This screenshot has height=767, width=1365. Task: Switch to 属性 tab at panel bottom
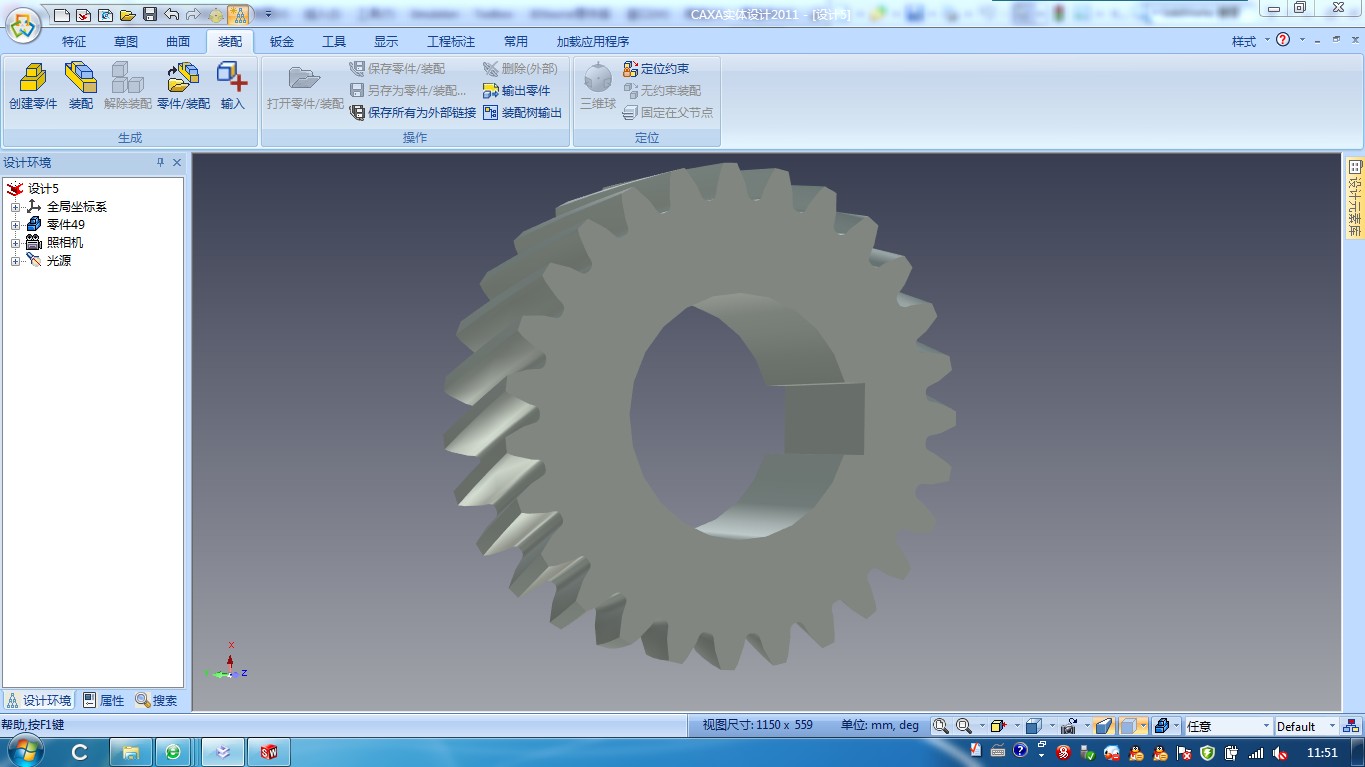coord(104,701)
